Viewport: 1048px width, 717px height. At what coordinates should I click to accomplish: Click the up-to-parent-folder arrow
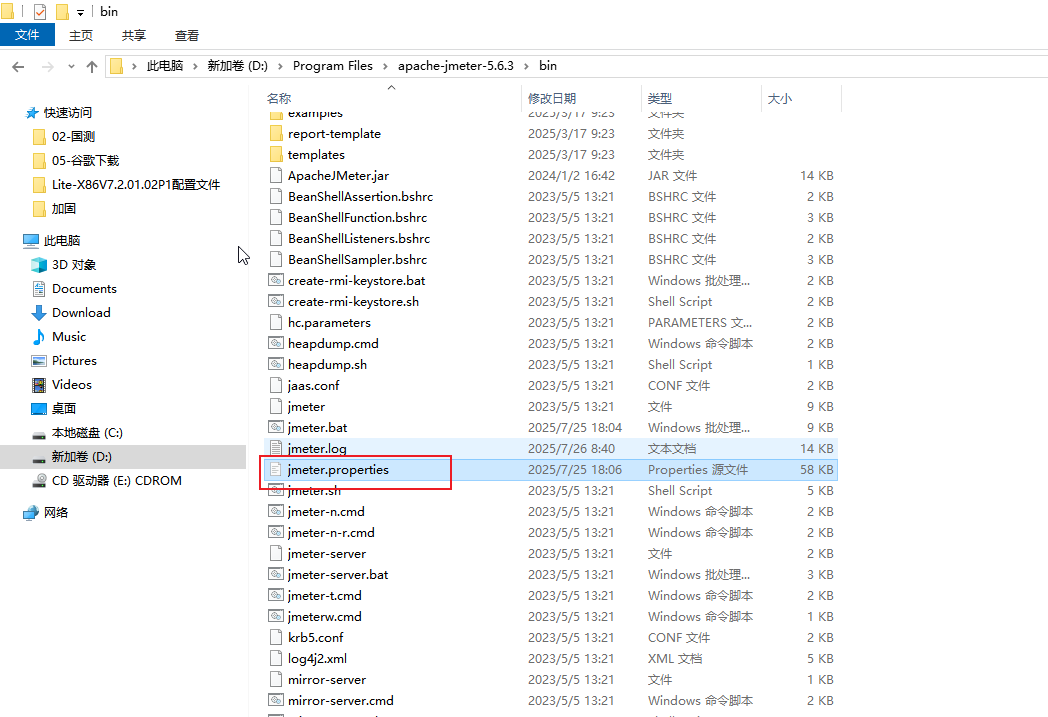(92, 65)
